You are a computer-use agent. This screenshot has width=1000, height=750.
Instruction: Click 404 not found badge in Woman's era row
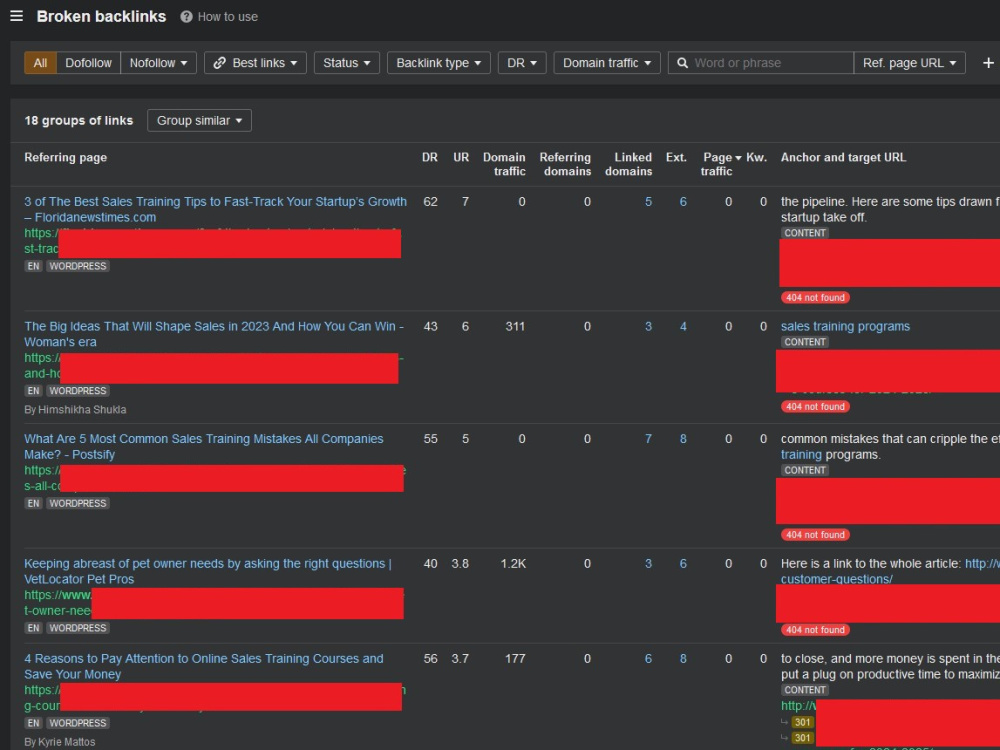click(x=815, y=406)
